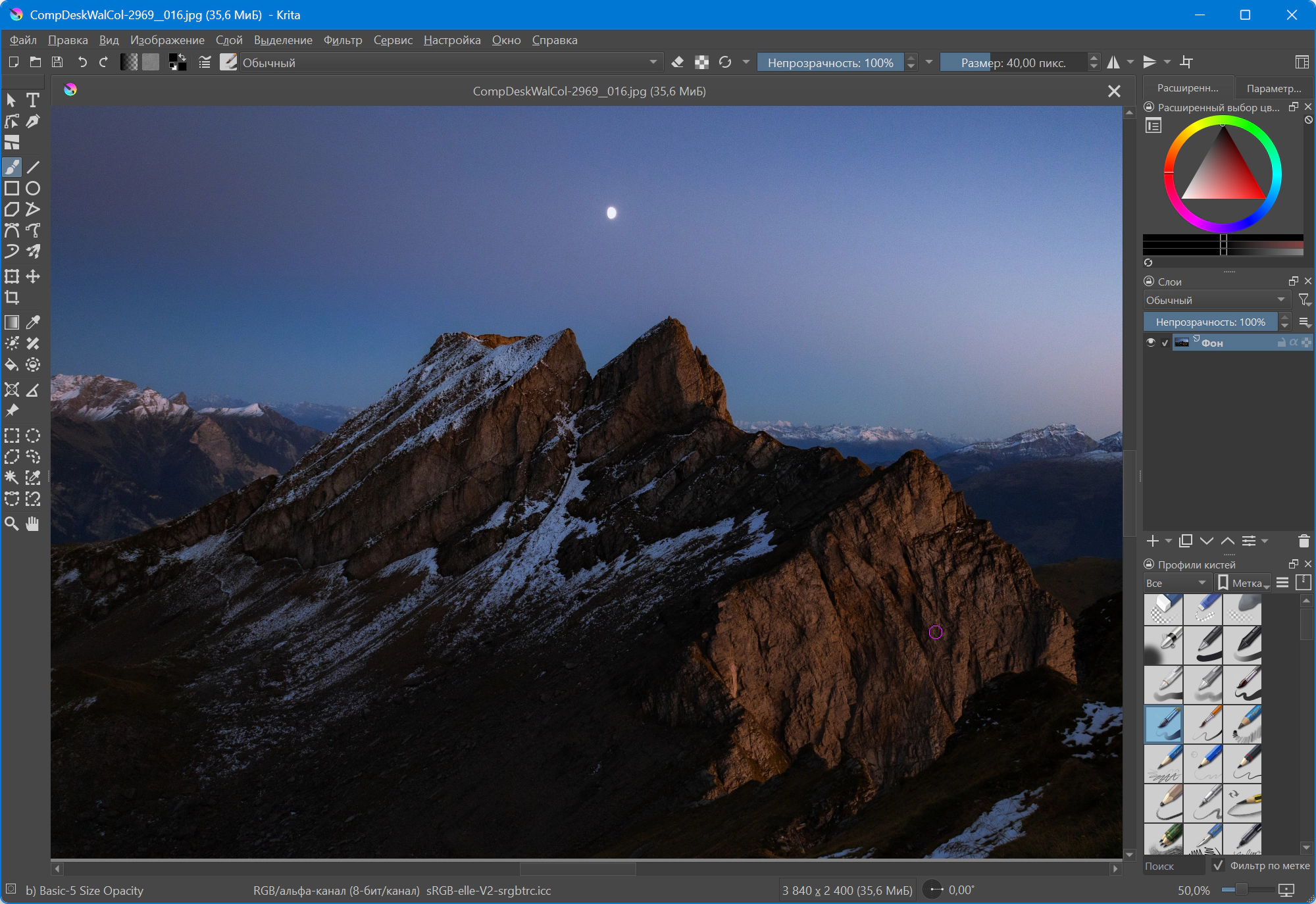Select the Crop tool
1316x904 pixels.
pos(12,297)
